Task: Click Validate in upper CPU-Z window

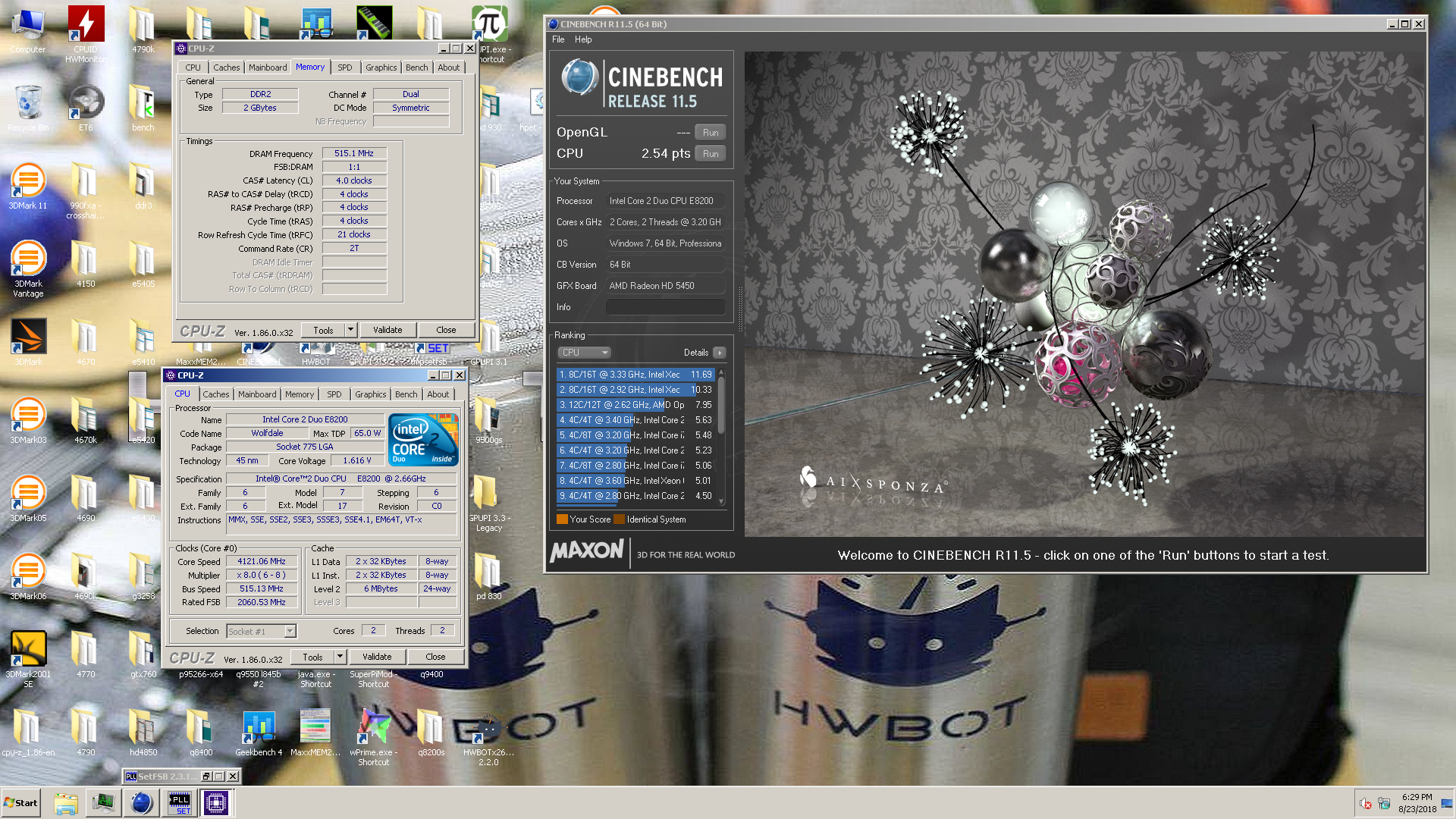Action: click(x=388, y=330)
